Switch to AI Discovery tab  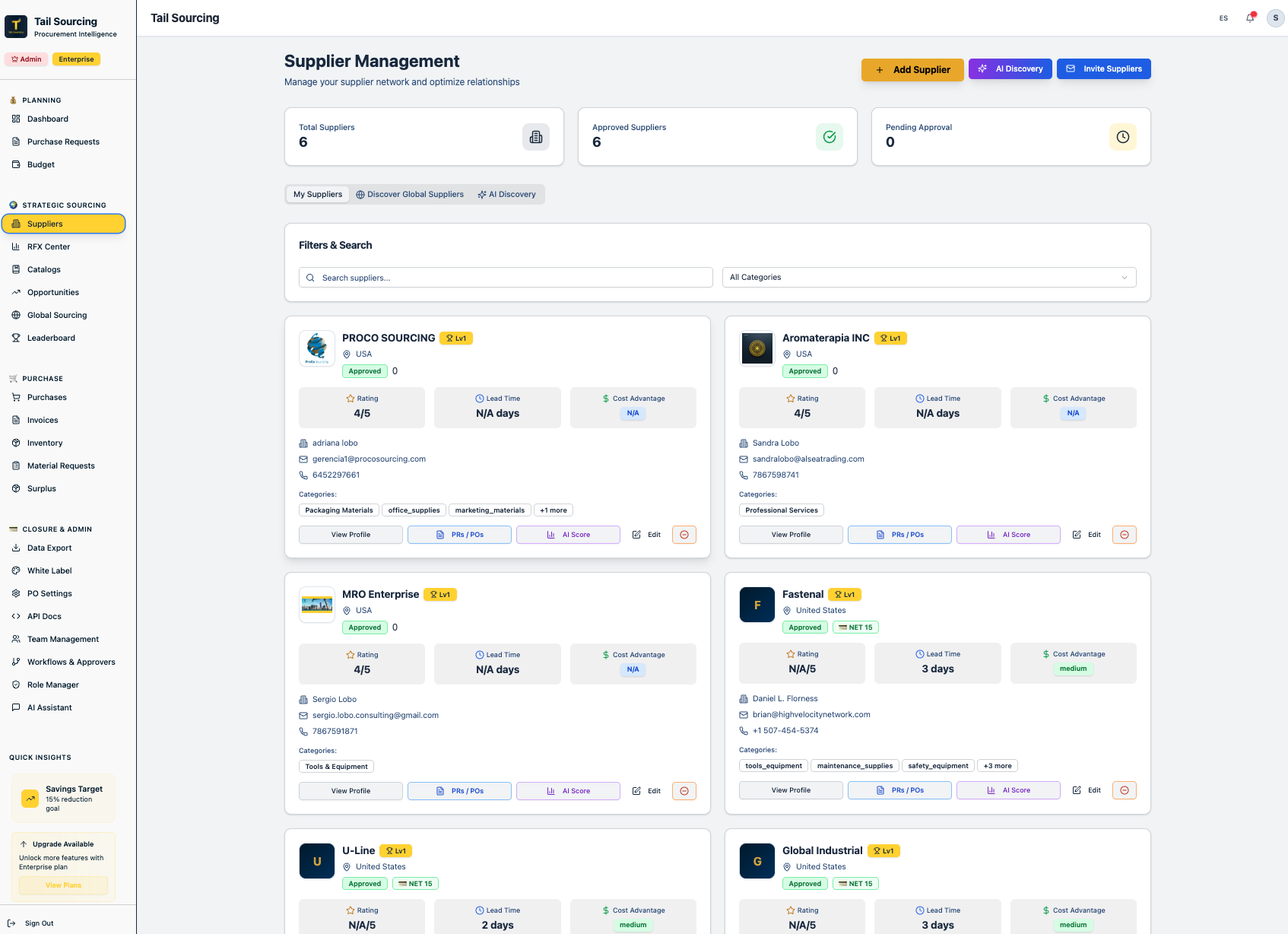tap(507, 194)
